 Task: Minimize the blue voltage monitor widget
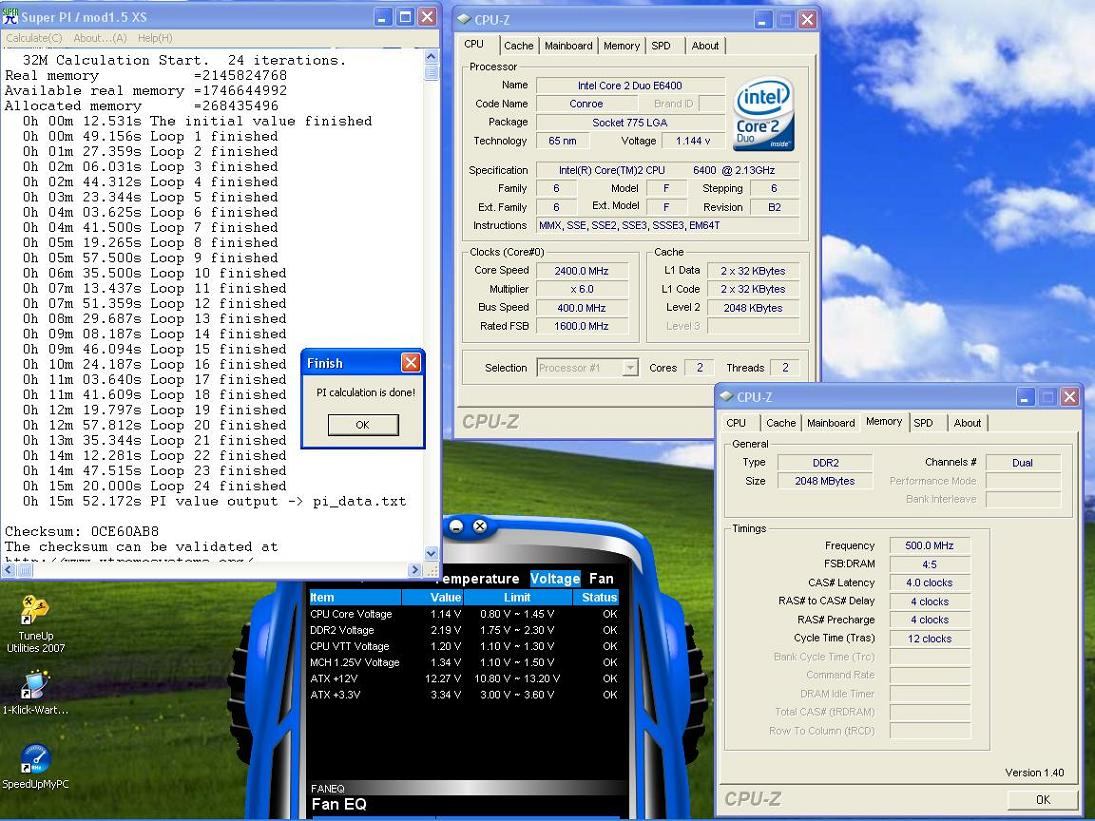pyautogui.click(x=457, y=526)
